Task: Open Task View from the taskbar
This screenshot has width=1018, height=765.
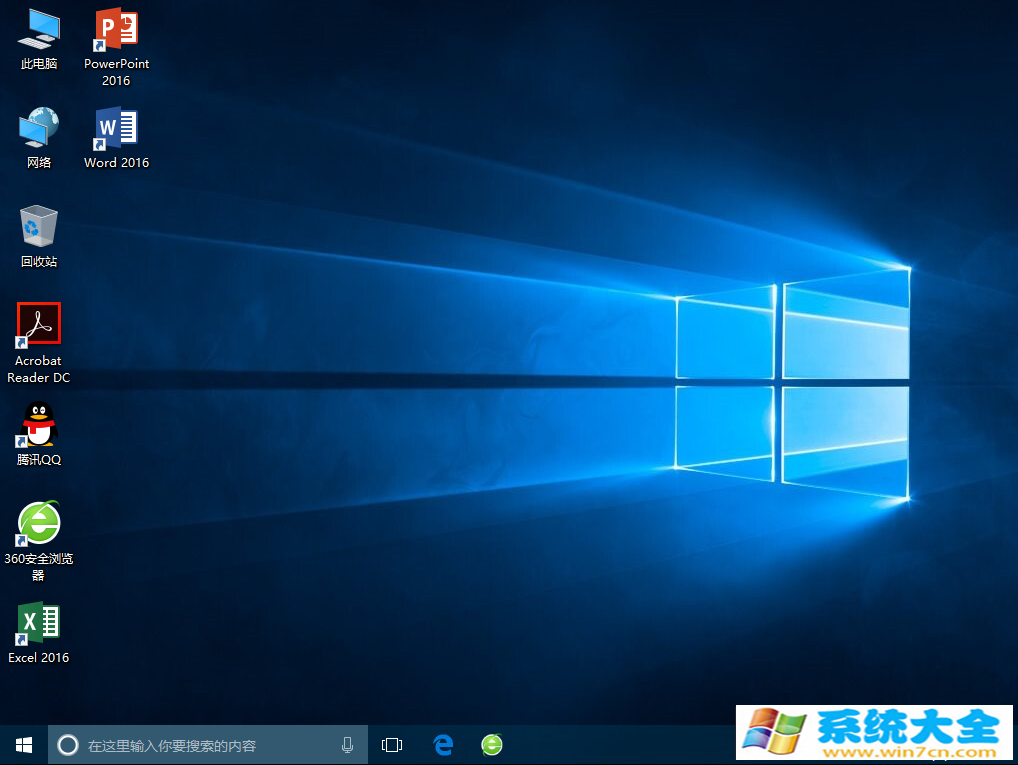Action: pyautogui.click(x=392, y=745)
